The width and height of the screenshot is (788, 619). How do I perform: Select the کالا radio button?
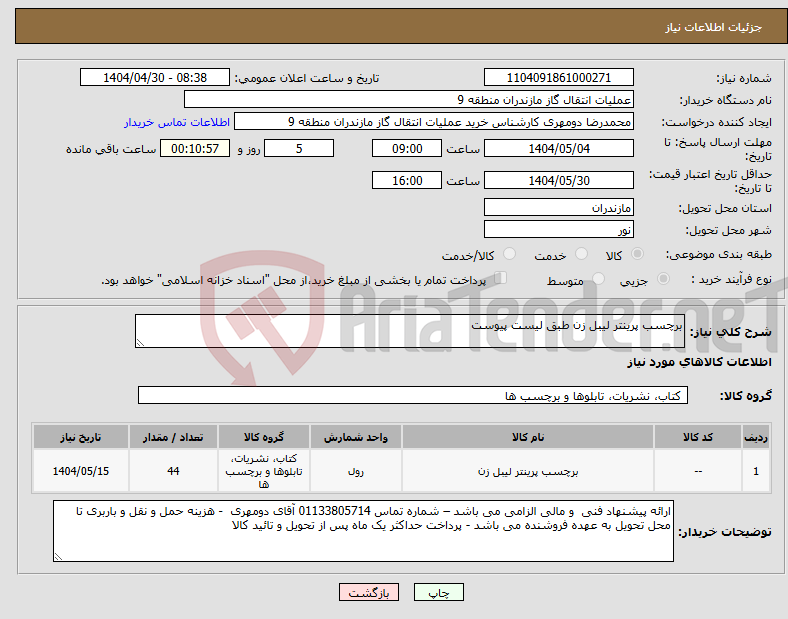[x=637, y=254]
